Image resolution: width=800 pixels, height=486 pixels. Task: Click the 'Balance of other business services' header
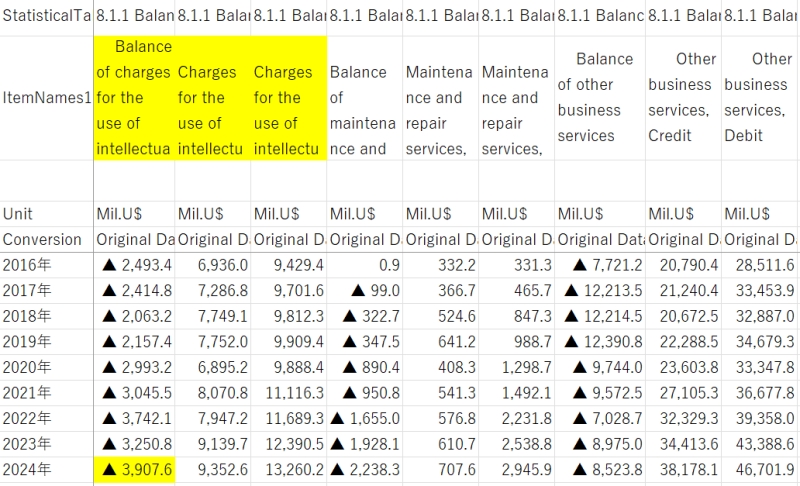click(598, 98)
